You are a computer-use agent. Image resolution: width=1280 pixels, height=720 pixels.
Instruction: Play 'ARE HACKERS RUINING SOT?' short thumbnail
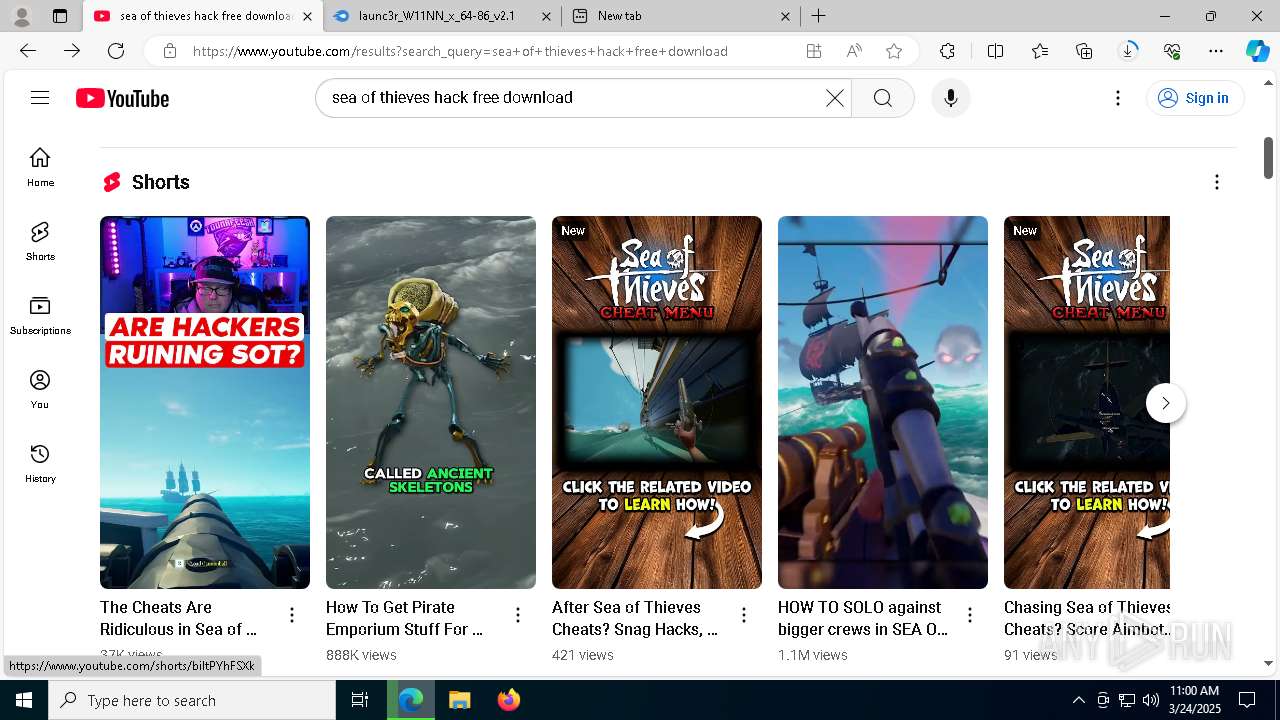[x=205, y=402]
